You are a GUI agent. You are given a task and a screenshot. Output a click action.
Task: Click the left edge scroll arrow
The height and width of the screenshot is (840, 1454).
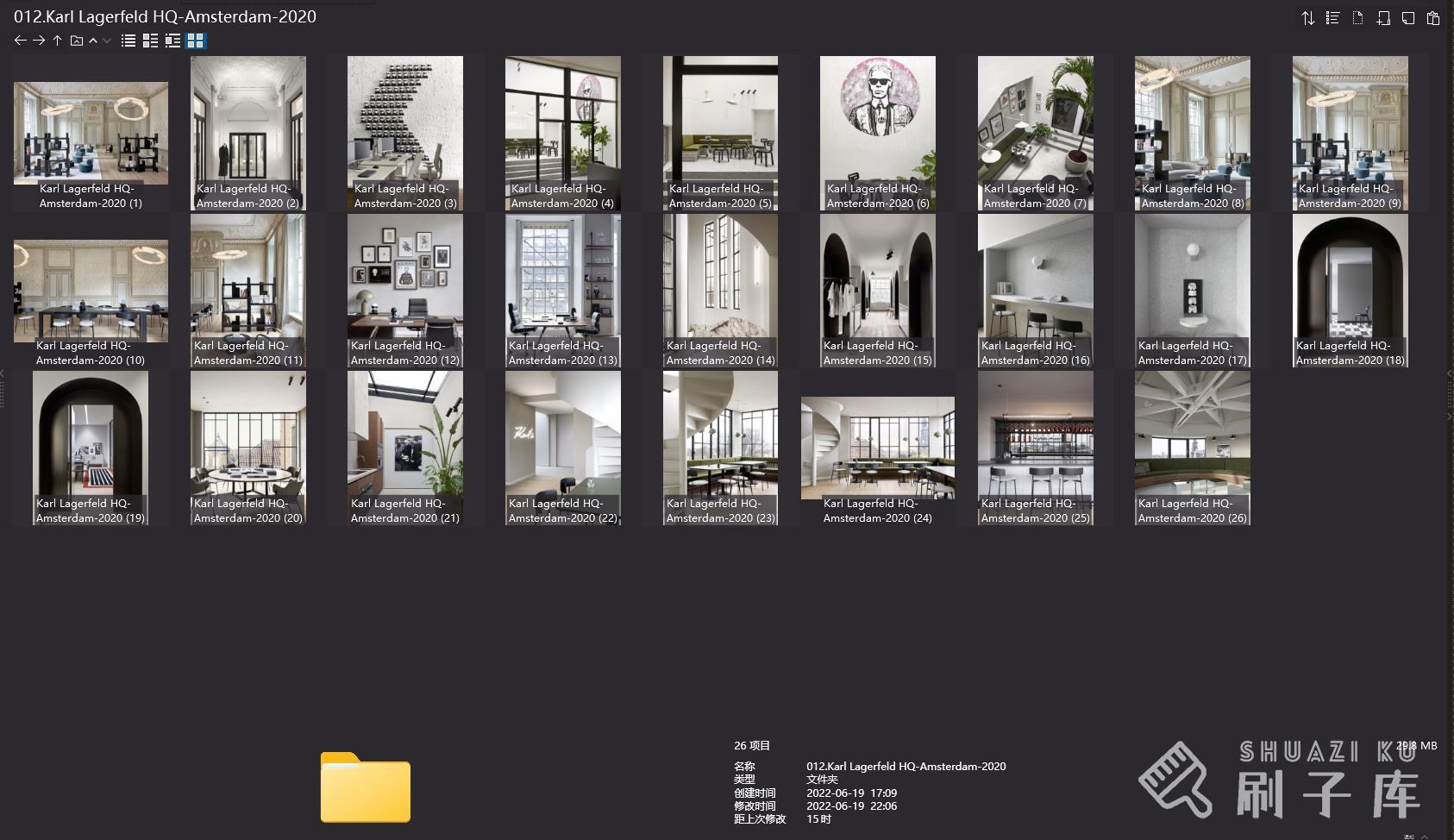pos(3,373)
